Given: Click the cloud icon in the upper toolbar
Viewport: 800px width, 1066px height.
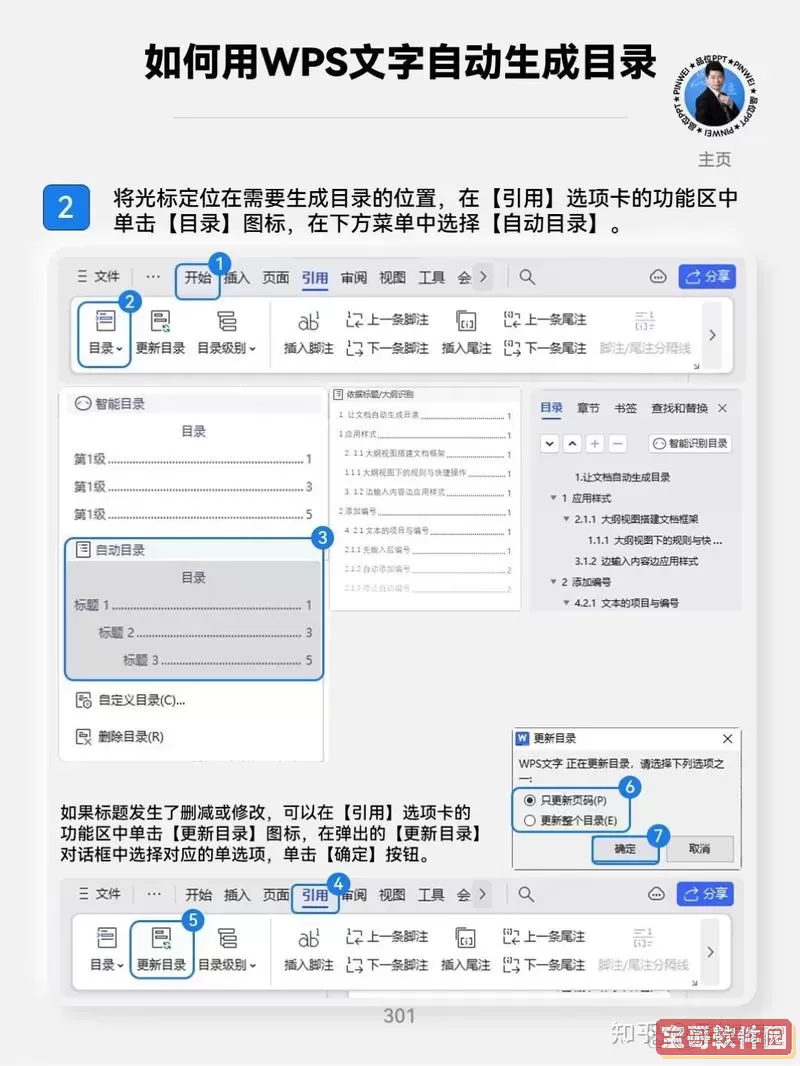Looking at the screenshot, I should 657,277.
